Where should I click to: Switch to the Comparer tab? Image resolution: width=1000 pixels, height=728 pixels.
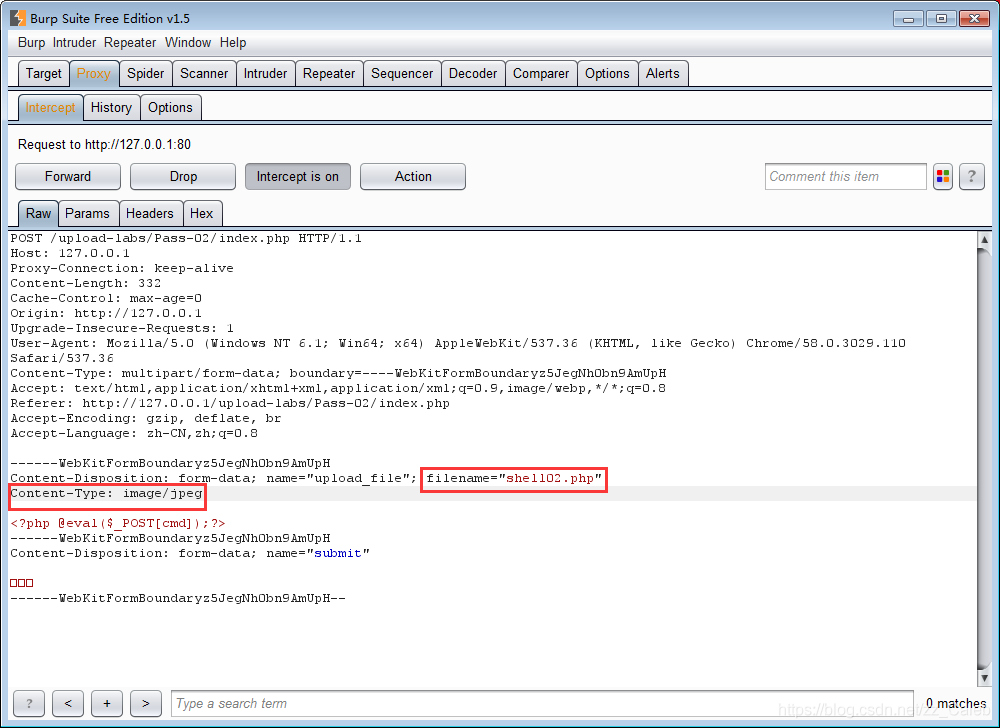541,74
